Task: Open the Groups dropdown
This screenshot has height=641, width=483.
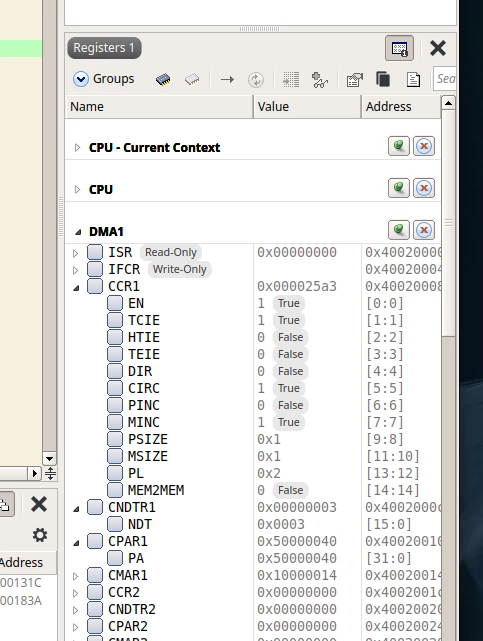Action: (103, 79)
